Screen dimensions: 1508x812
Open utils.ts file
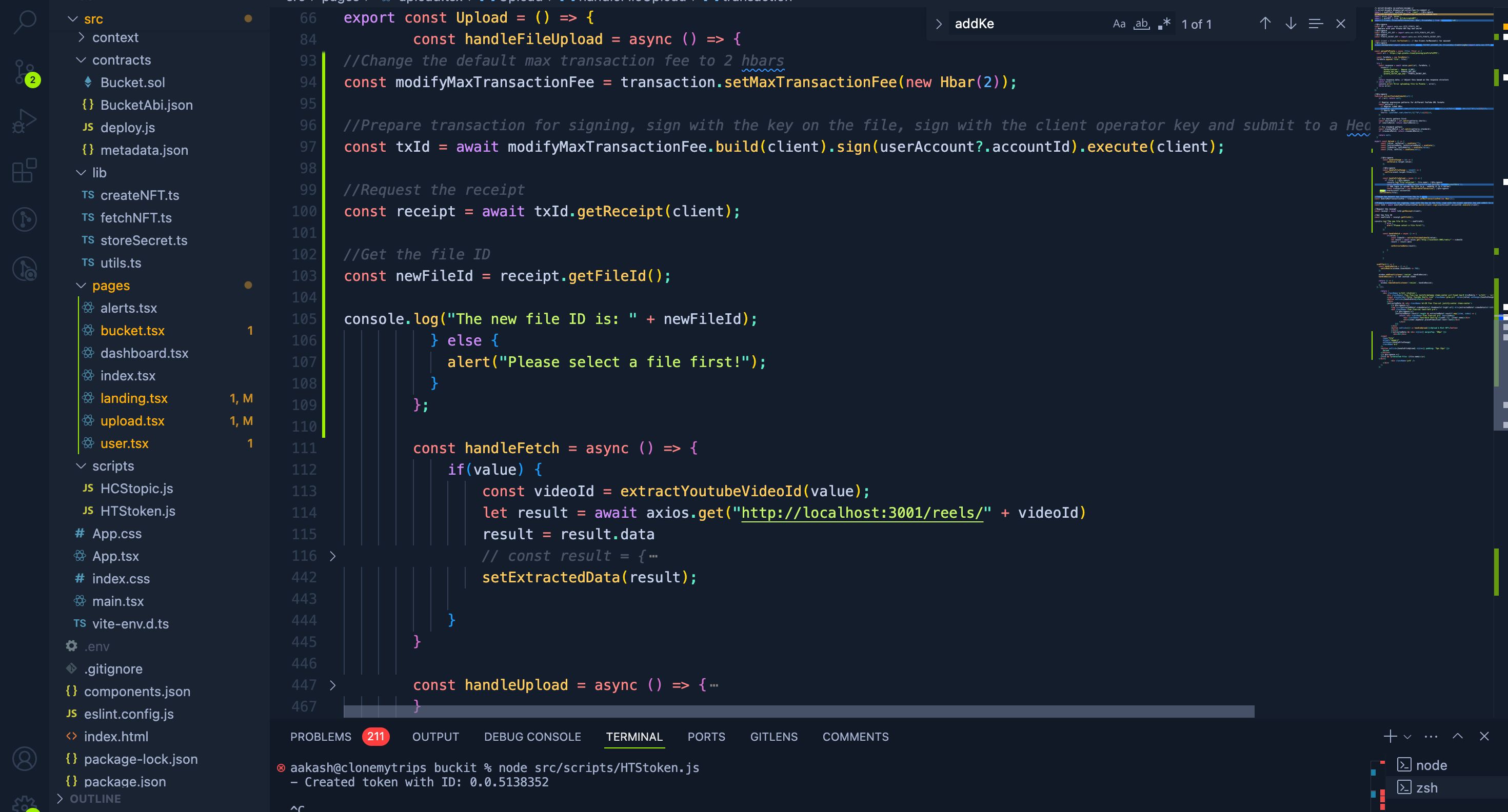(121, 262)
